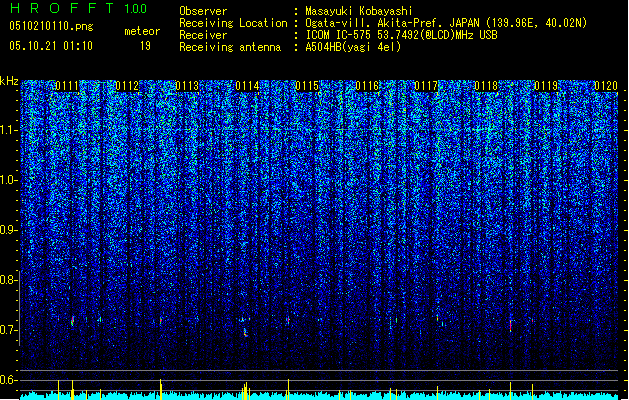The height and width of the screenshot is (400, 629).
Task: Click the 0112 time marker
Action: [x=127, y=86]
